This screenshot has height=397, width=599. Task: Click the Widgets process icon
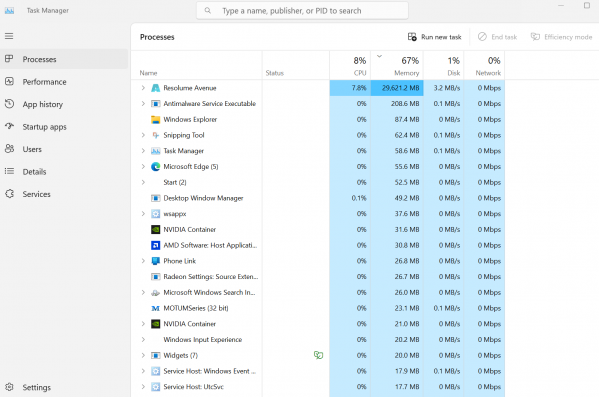pyautogui.click(x=155, y=355)
